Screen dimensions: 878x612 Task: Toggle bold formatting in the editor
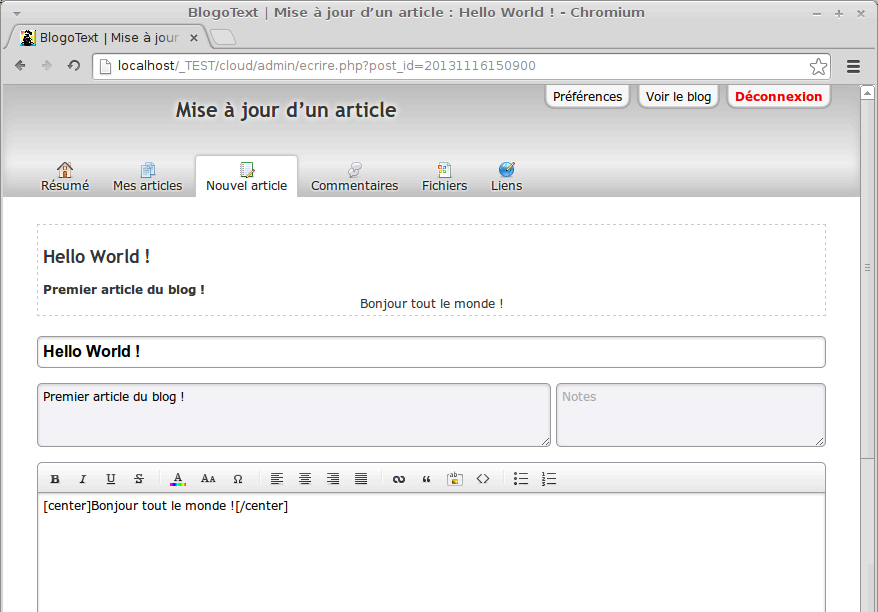click(x=55, y=479)
